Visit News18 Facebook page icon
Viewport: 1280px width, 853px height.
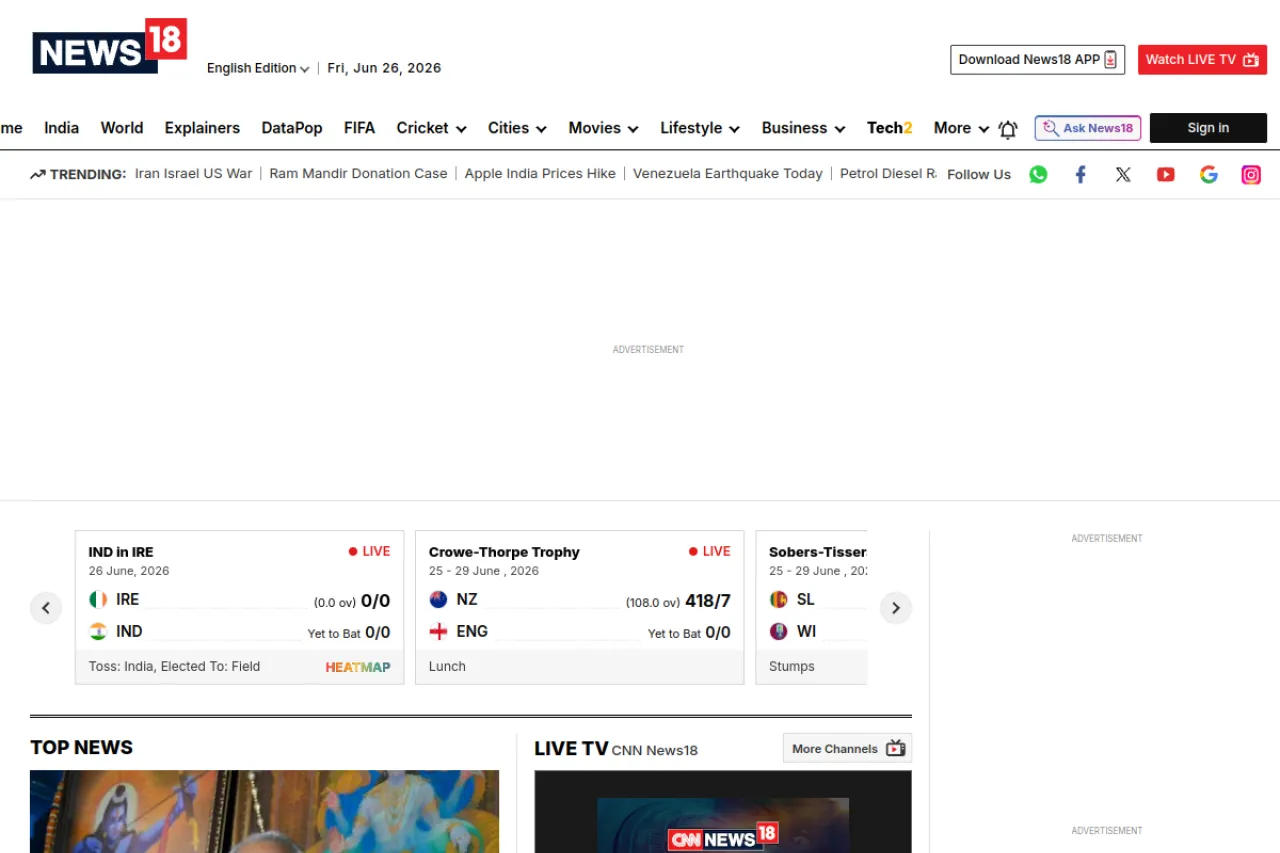pos(1081,174)
